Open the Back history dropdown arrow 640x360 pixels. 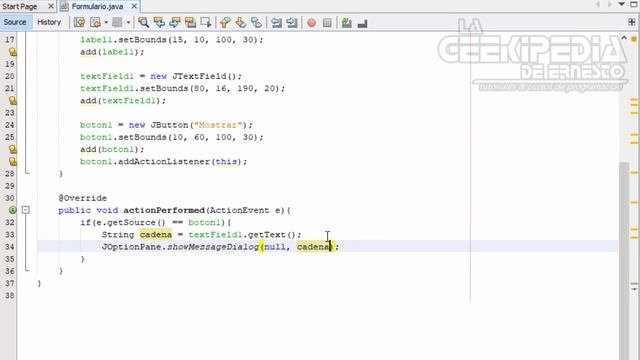tap(106, 22)
